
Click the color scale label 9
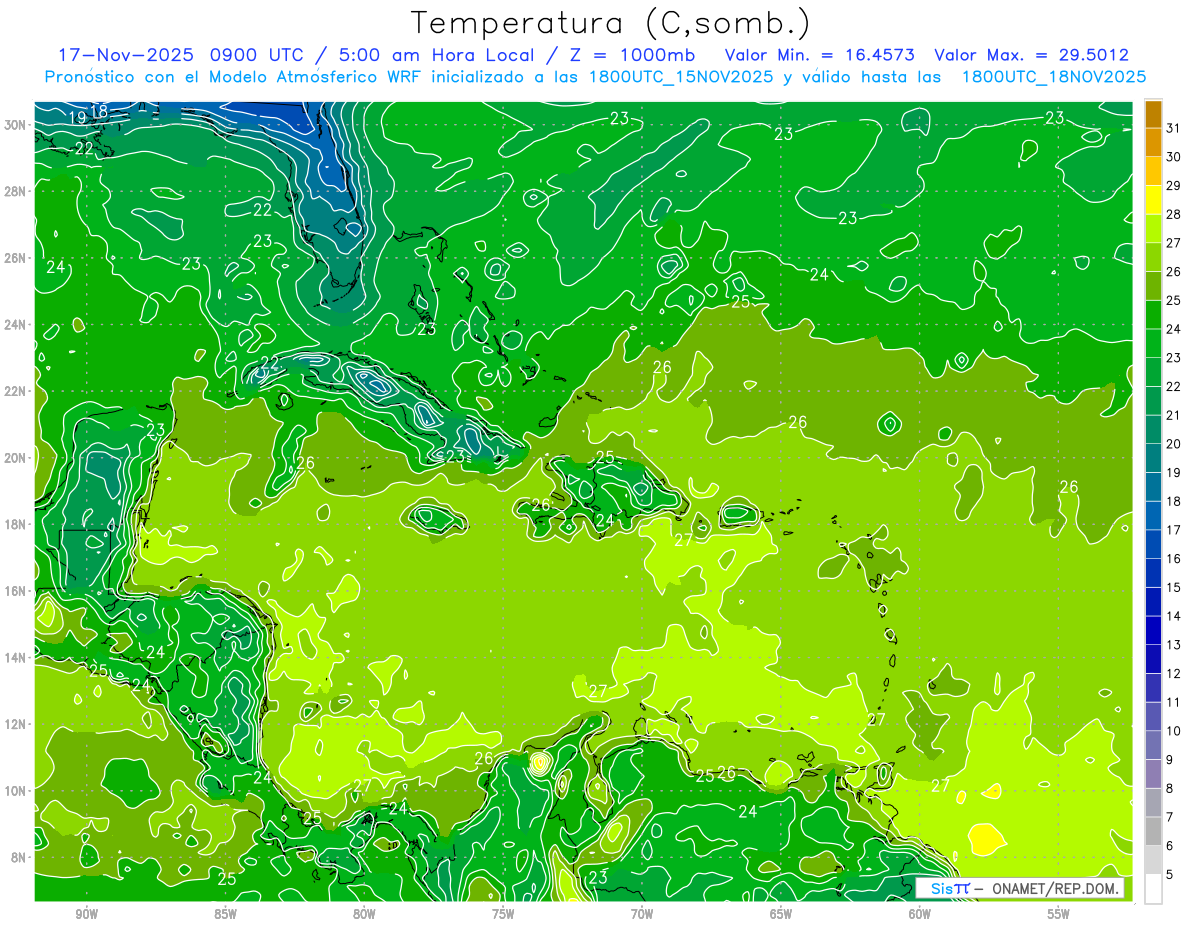click(x=1170, y=760)
